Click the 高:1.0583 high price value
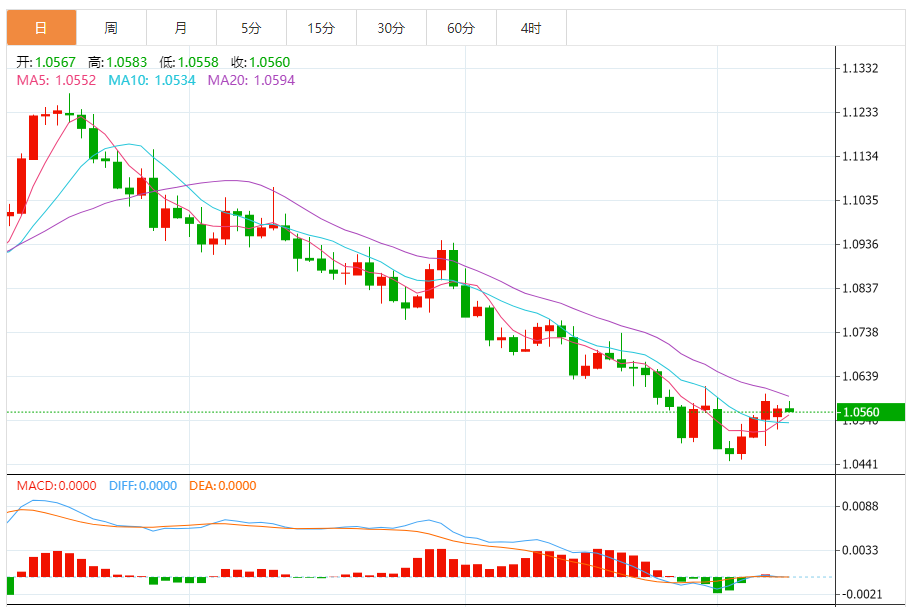This screenshot has height=607, width=913. coord(118,62)
